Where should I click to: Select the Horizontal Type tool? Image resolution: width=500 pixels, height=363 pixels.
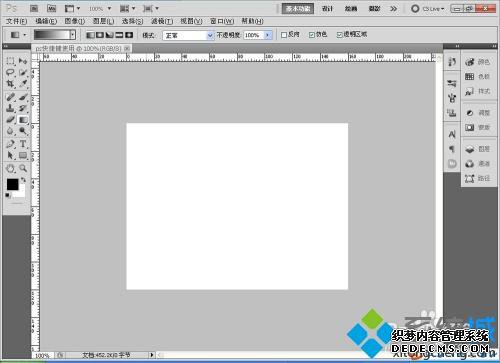pos(23,144)
